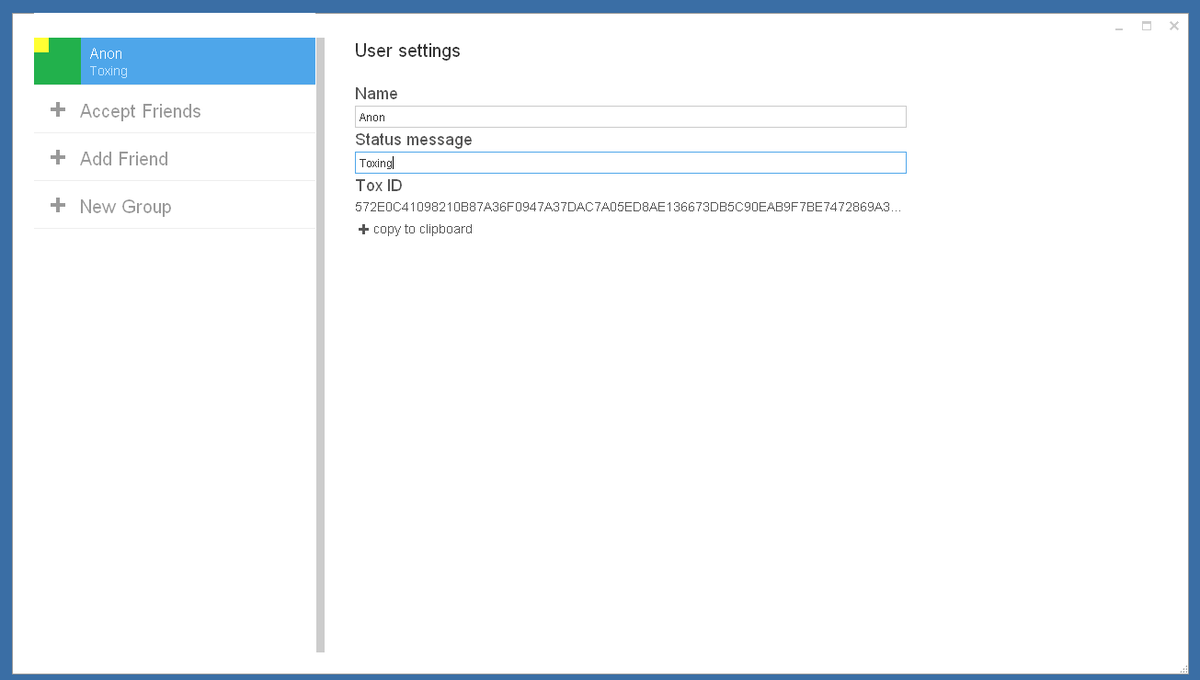Click the plus icon beside New Group
Image resolution: width=1200 pixels, height=680 pixels.
[x=58, y=206]
